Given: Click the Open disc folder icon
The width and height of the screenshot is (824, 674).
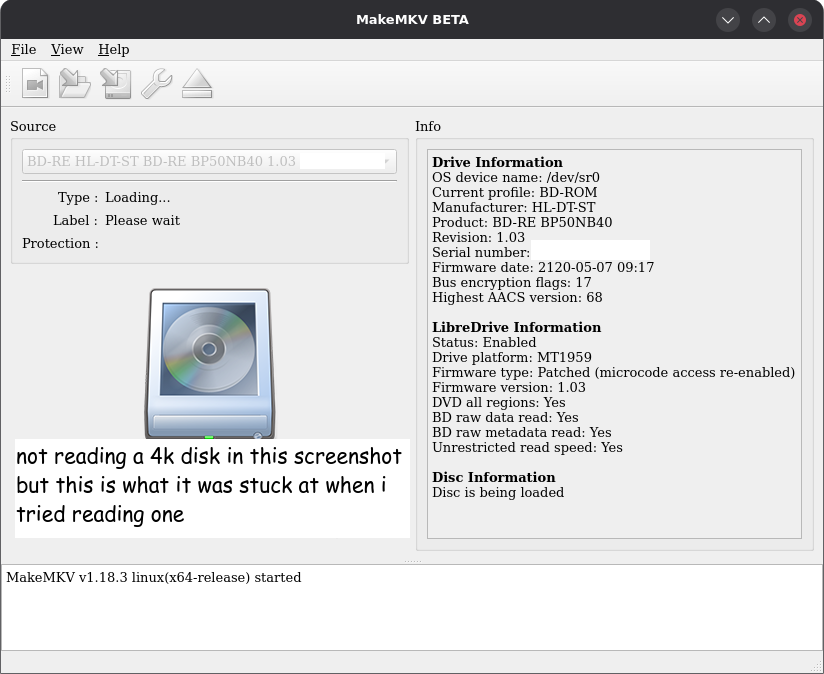Looking at the screenshot, I should click(x=75, y=84).
